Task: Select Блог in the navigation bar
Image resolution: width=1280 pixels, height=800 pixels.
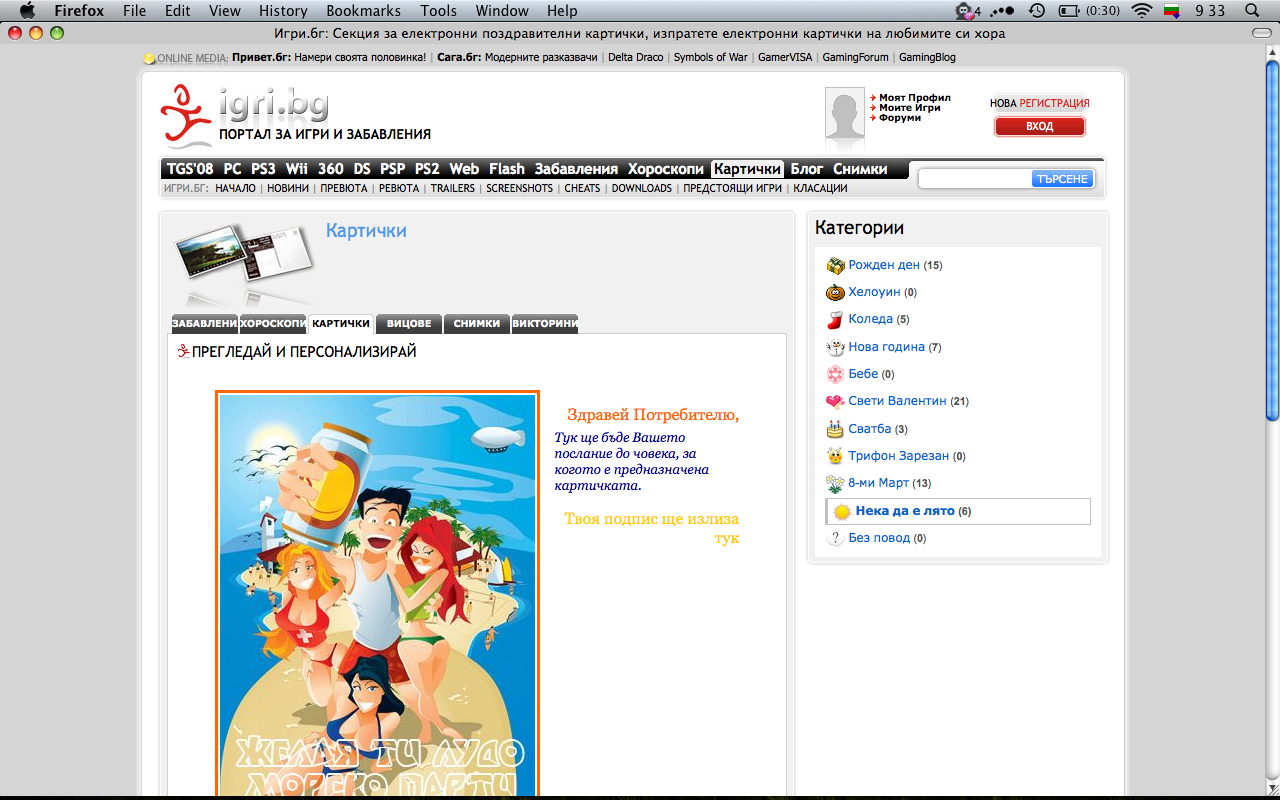Action: coord(807,169)
